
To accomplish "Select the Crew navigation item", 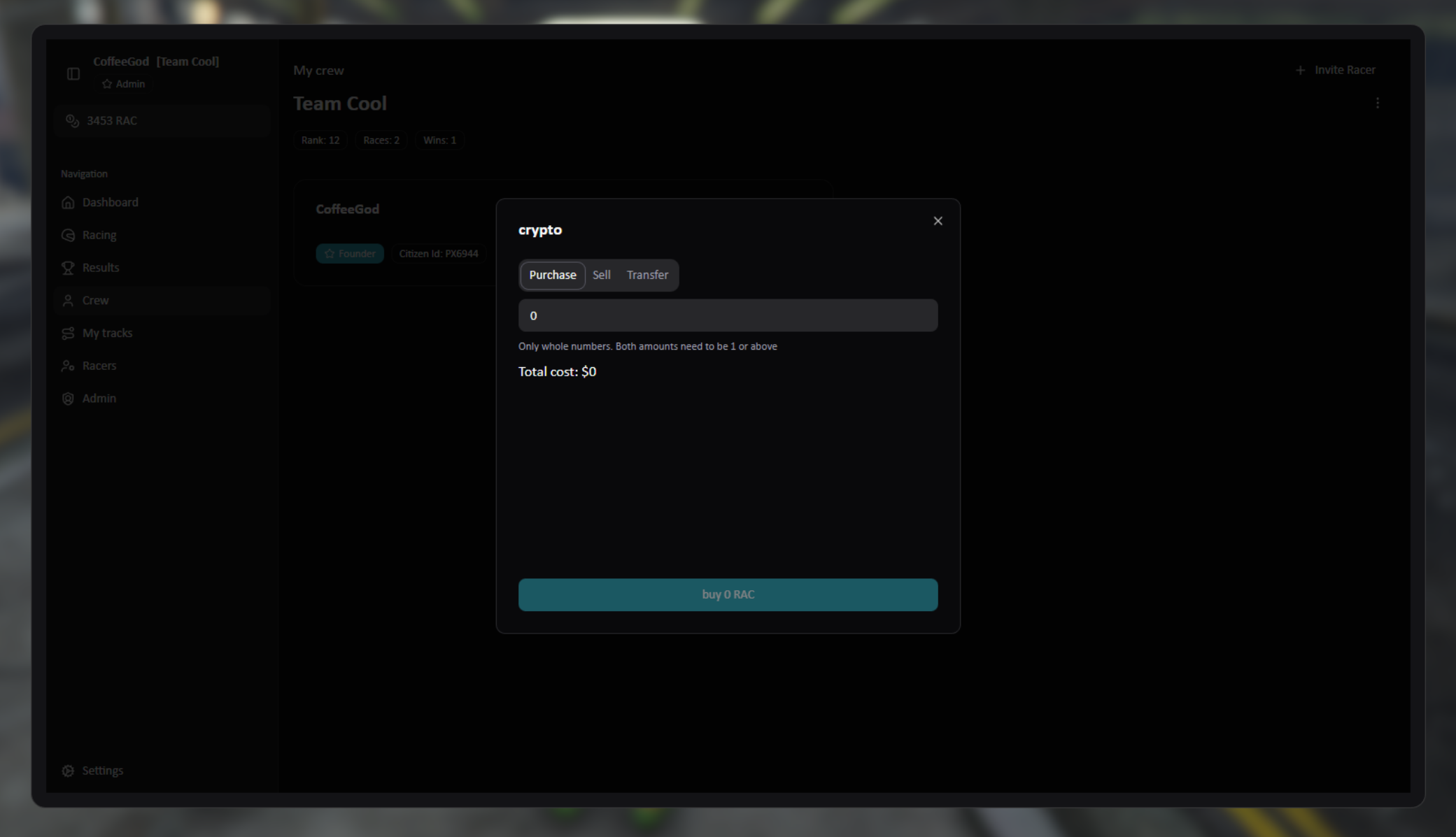I will pyautogui.click(x=95, y=300).
